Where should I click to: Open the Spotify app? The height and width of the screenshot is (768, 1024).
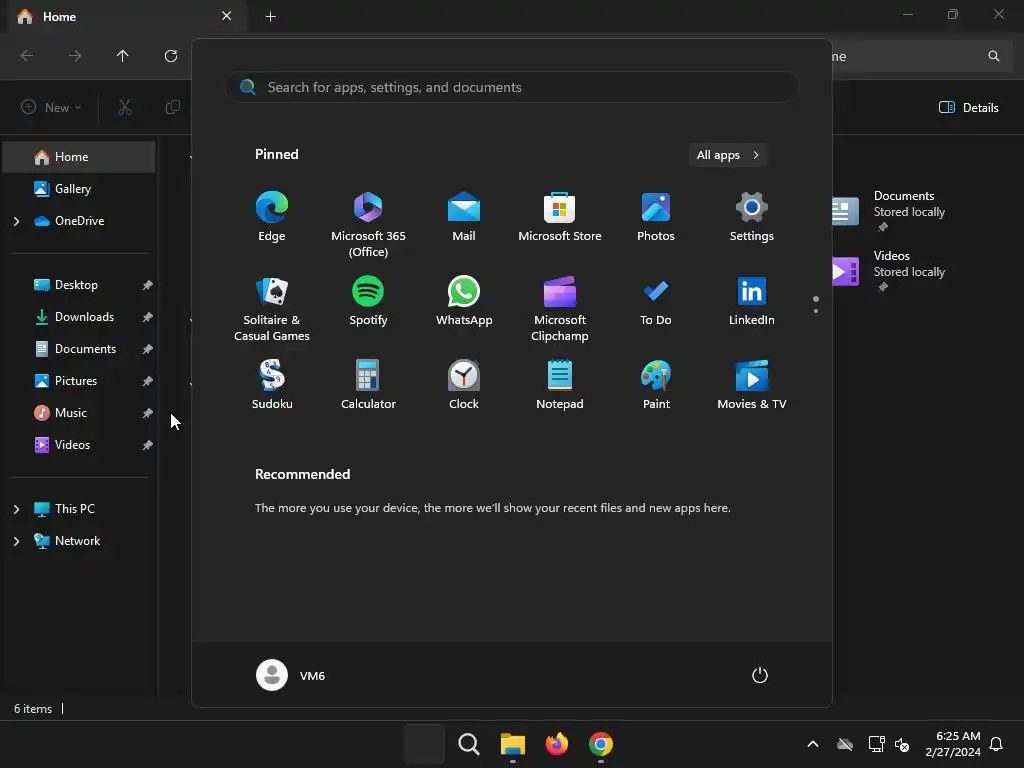pos(368,301)
